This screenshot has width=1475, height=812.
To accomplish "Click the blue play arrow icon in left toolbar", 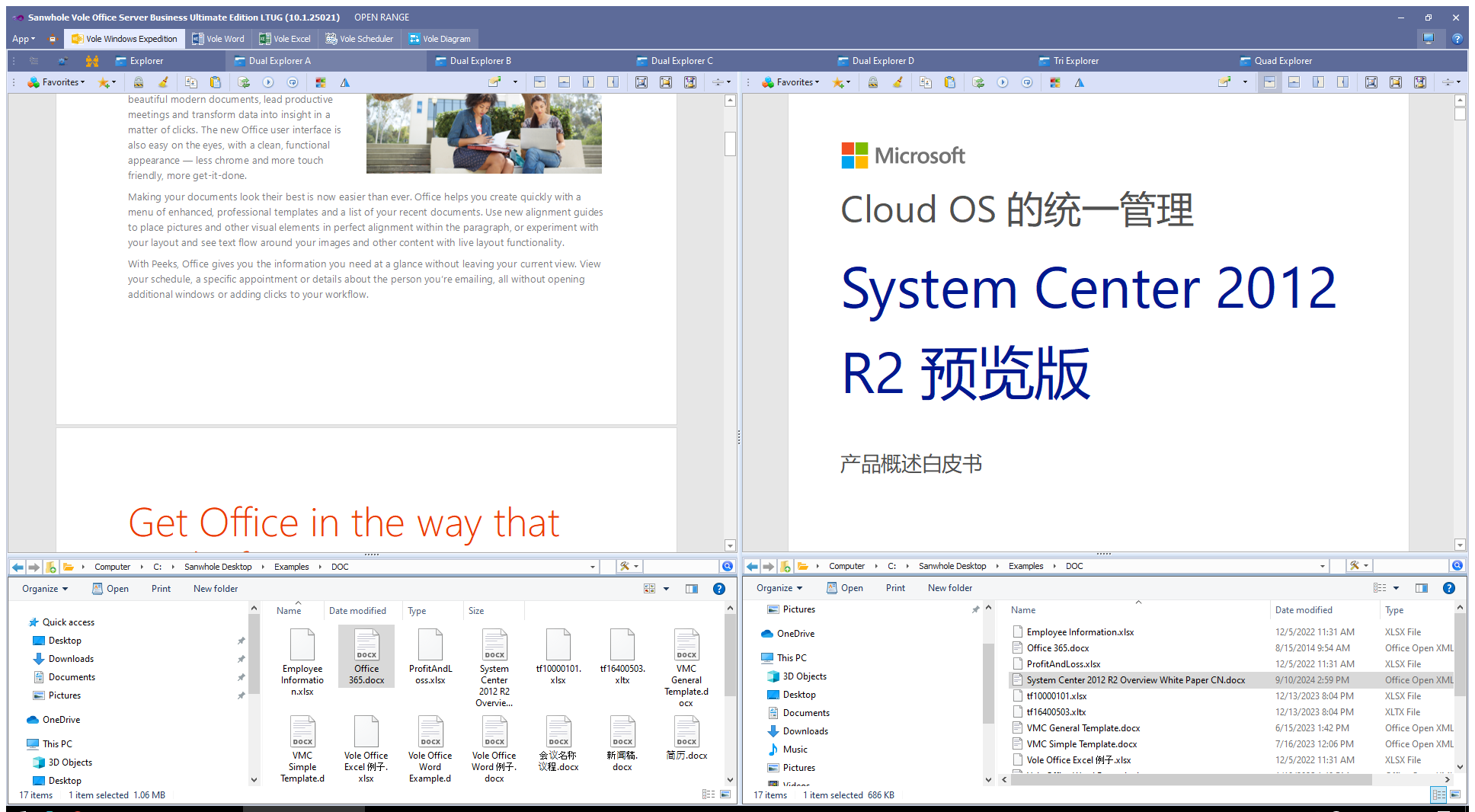I will (x=268, y=82).
